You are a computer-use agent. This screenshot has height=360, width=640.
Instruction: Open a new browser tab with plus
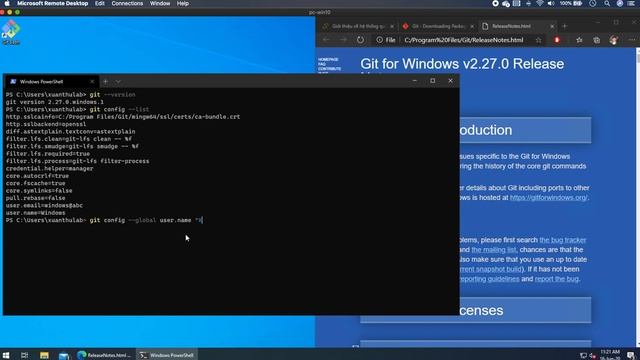565,26
